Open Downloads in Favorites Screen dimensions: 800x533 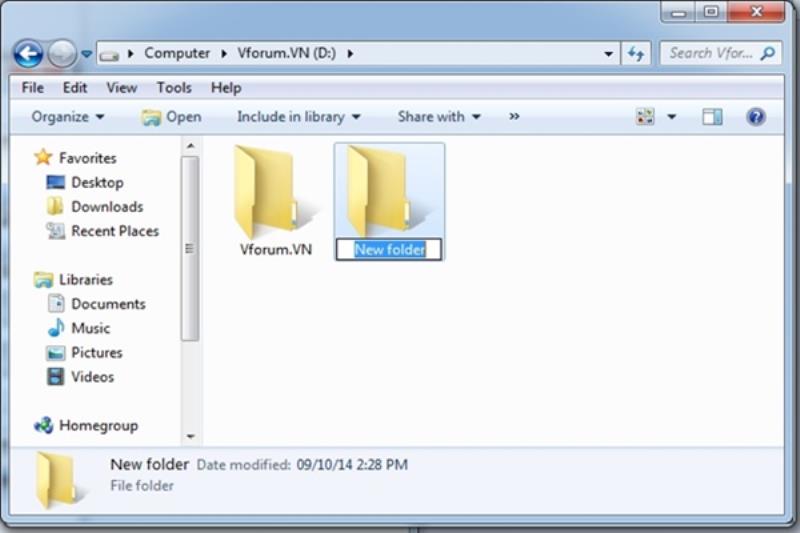click(107, 207)
